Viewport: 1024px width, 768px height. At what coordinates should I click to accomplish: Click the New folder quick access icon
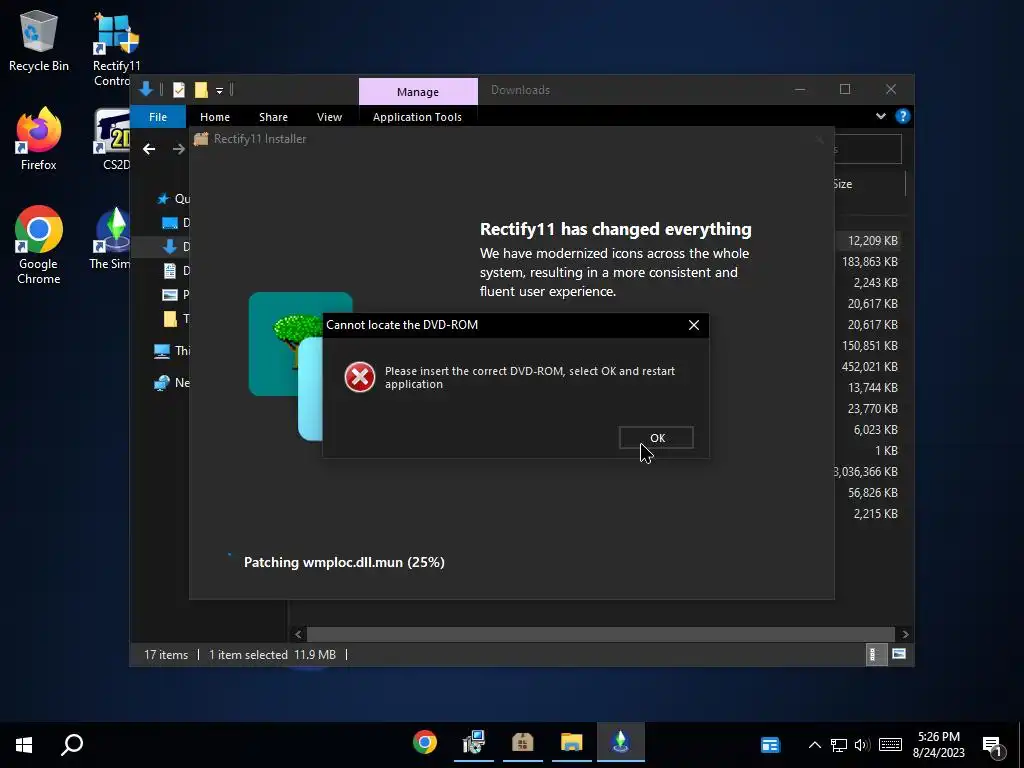(201, 90)
